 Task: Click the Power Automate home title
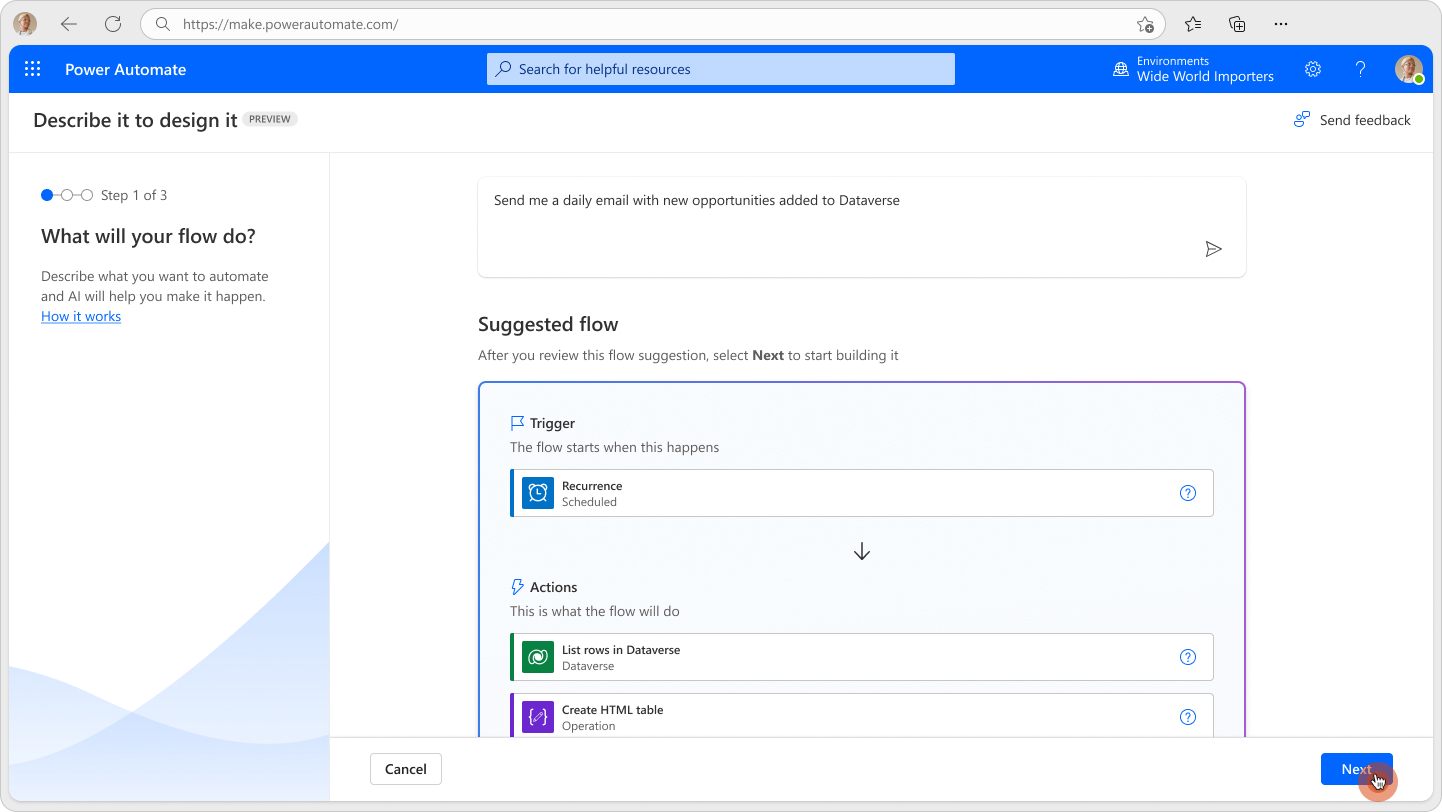[125, 69]
